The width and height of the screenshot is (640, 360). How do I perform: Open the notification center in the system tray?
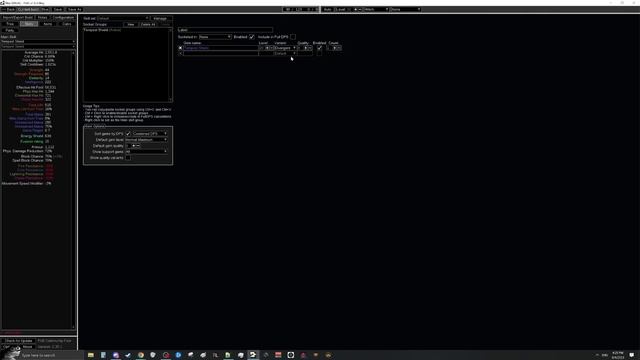tap(632, 355)
